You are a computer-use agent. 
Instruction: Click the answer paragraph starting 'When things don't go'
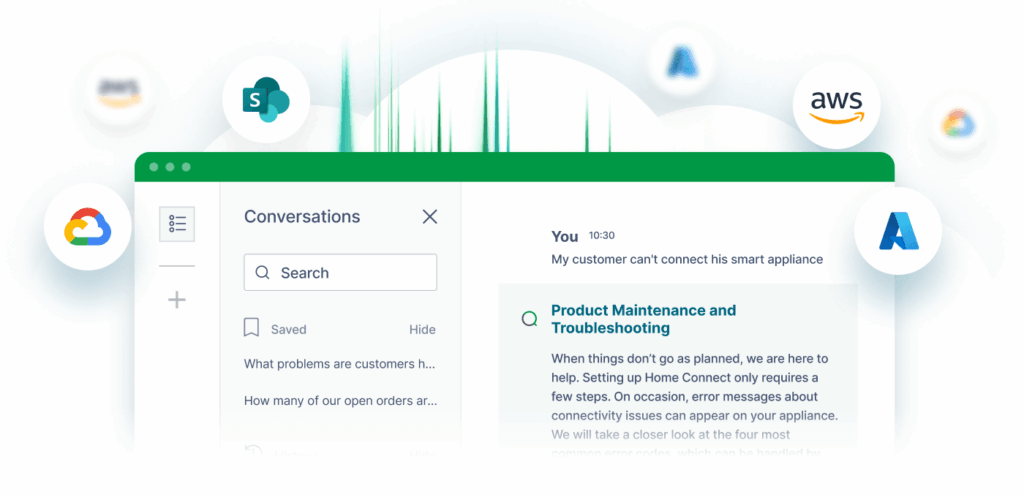tap(695, 406)
